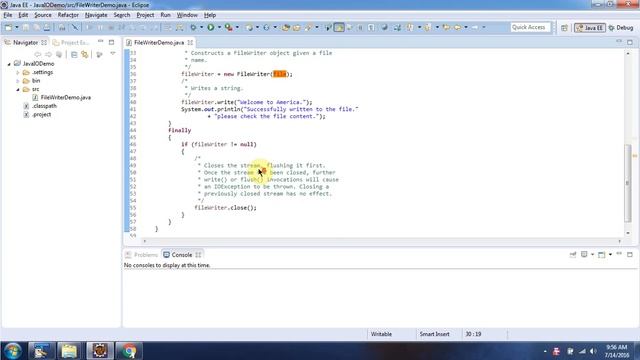Open the external tools dropdown arrow
This screenshot has height=360, width=640.
coord(237,27)
